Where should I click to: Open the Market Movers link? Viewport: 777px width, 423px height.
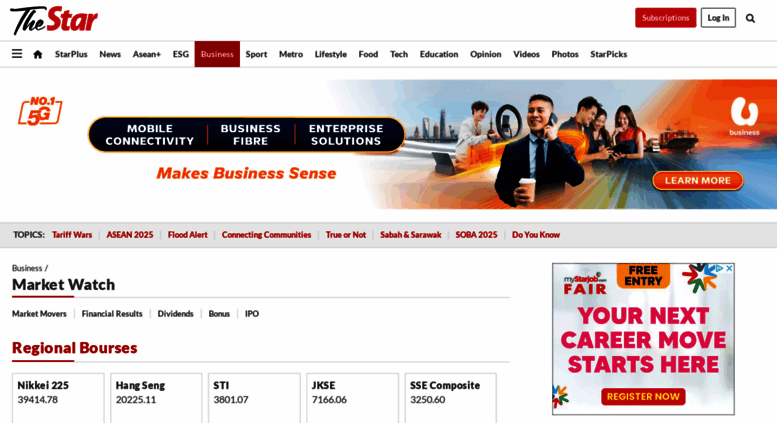click(x=39, y=314)
